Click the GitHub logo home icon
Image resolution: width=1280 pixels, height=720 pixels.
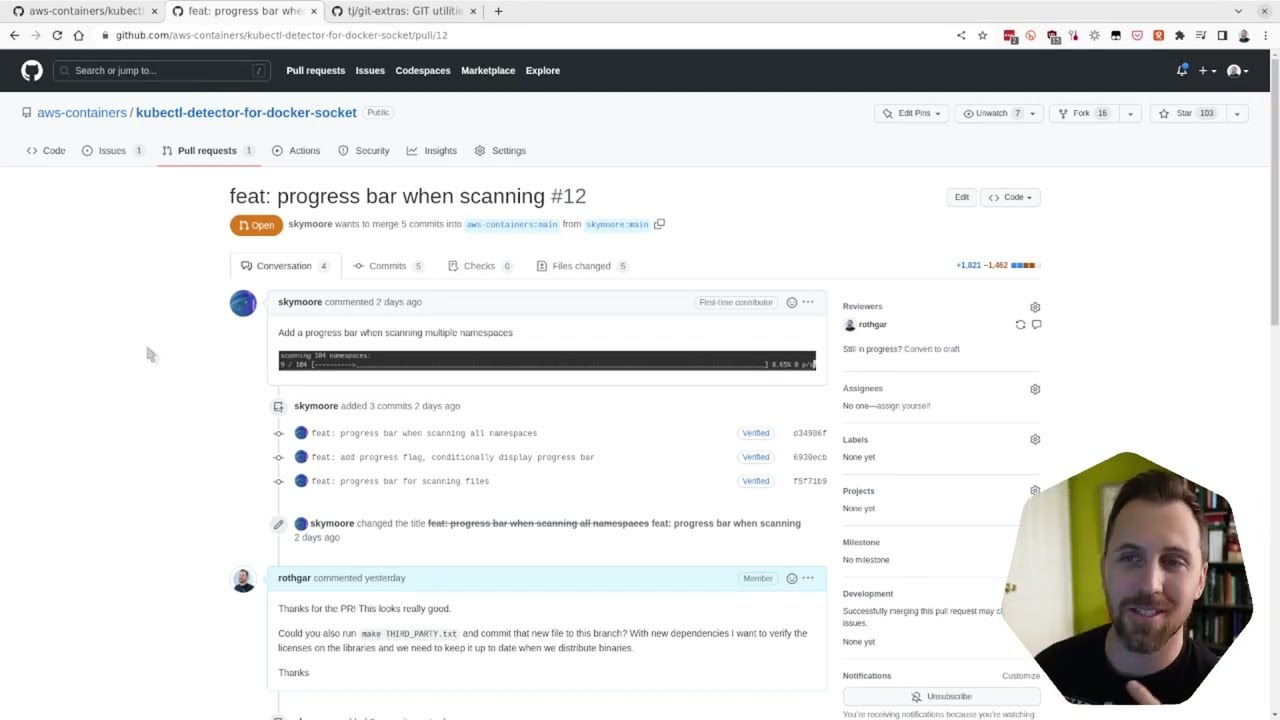(32, 70)
